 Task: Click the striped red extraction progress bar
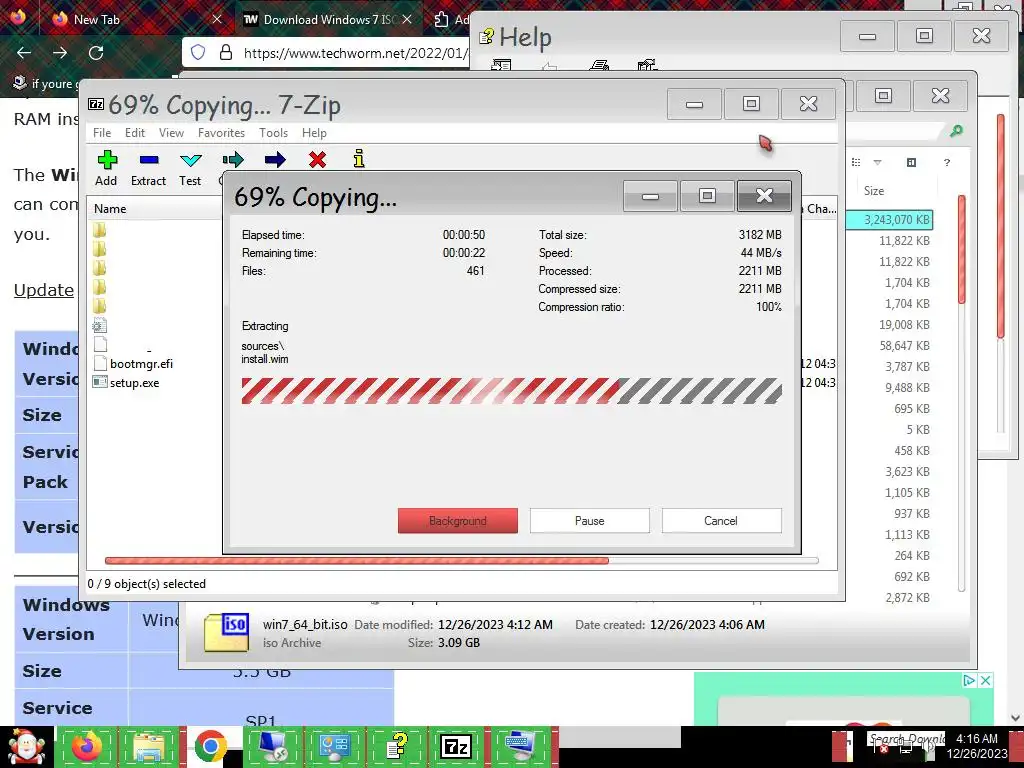511,391
